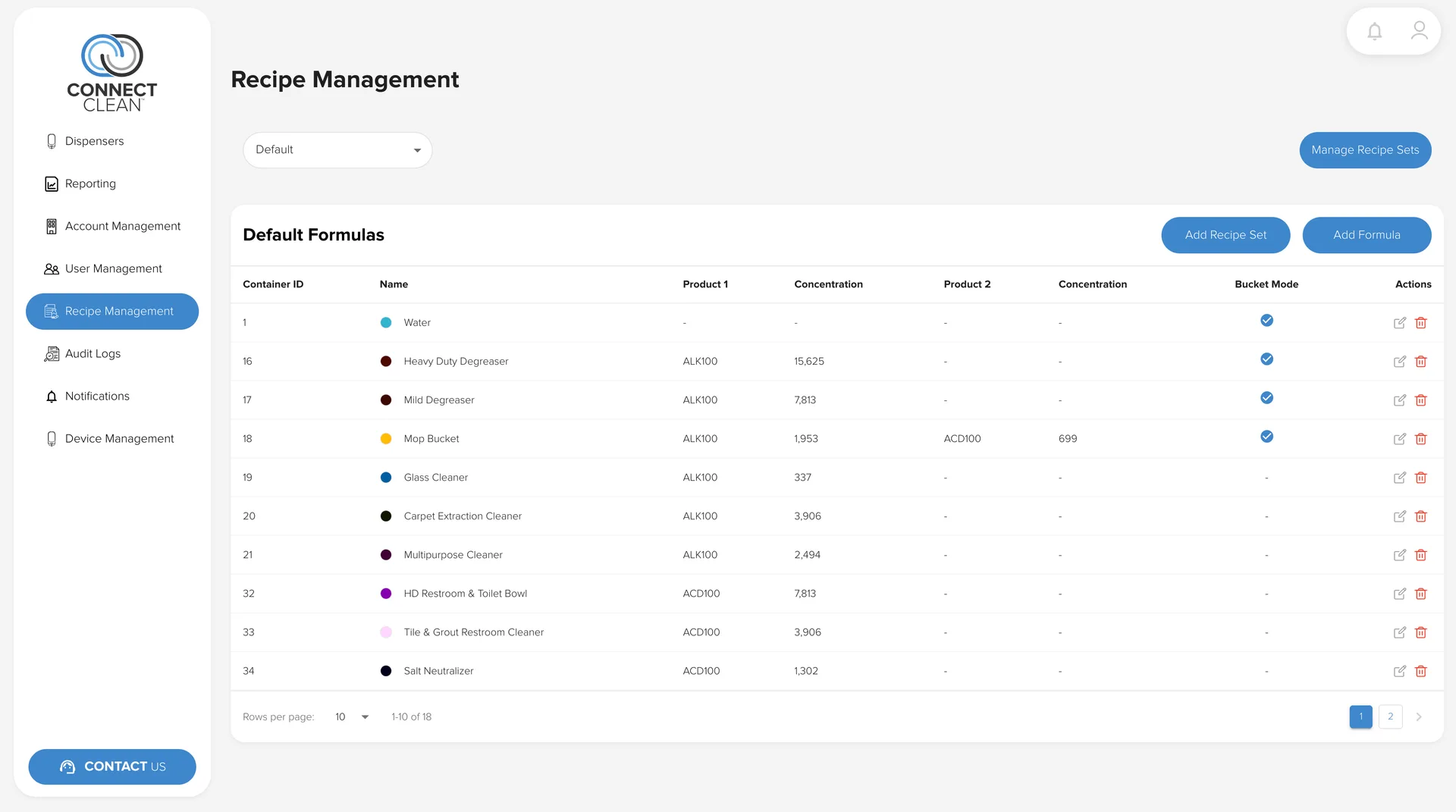
Task: Delete the HD Restroom & Toilet Bowl formula
Action: click(1421, 594)
